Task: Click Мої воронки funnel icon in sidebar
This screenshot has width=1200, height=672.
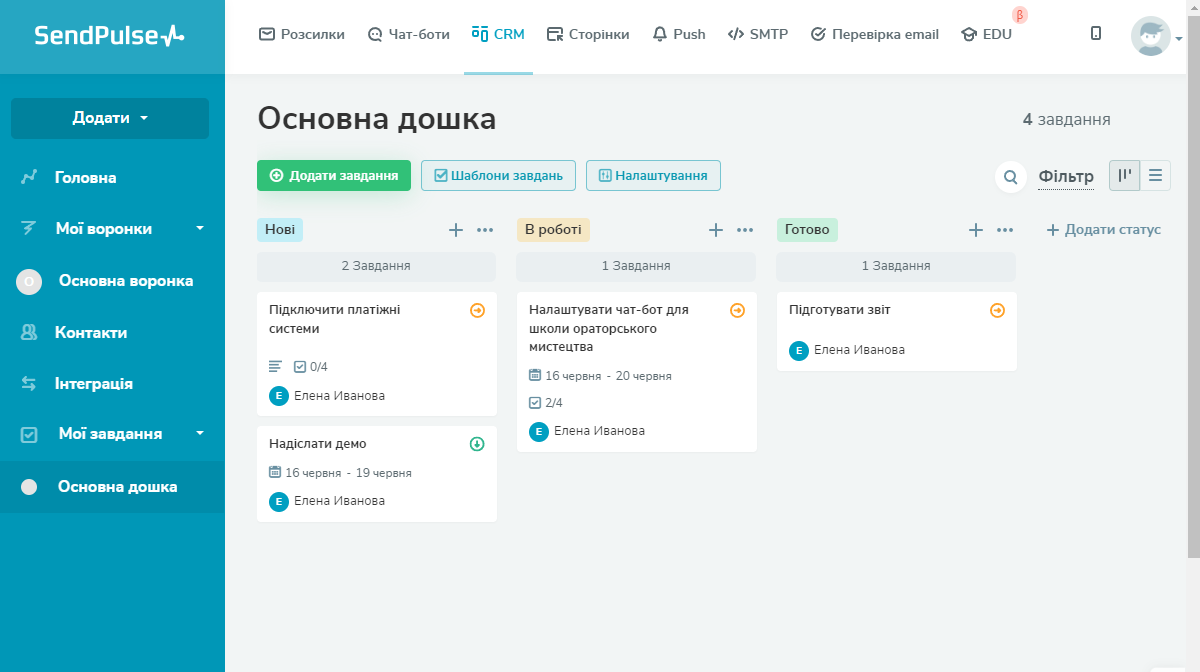Action: coord(30,229)
